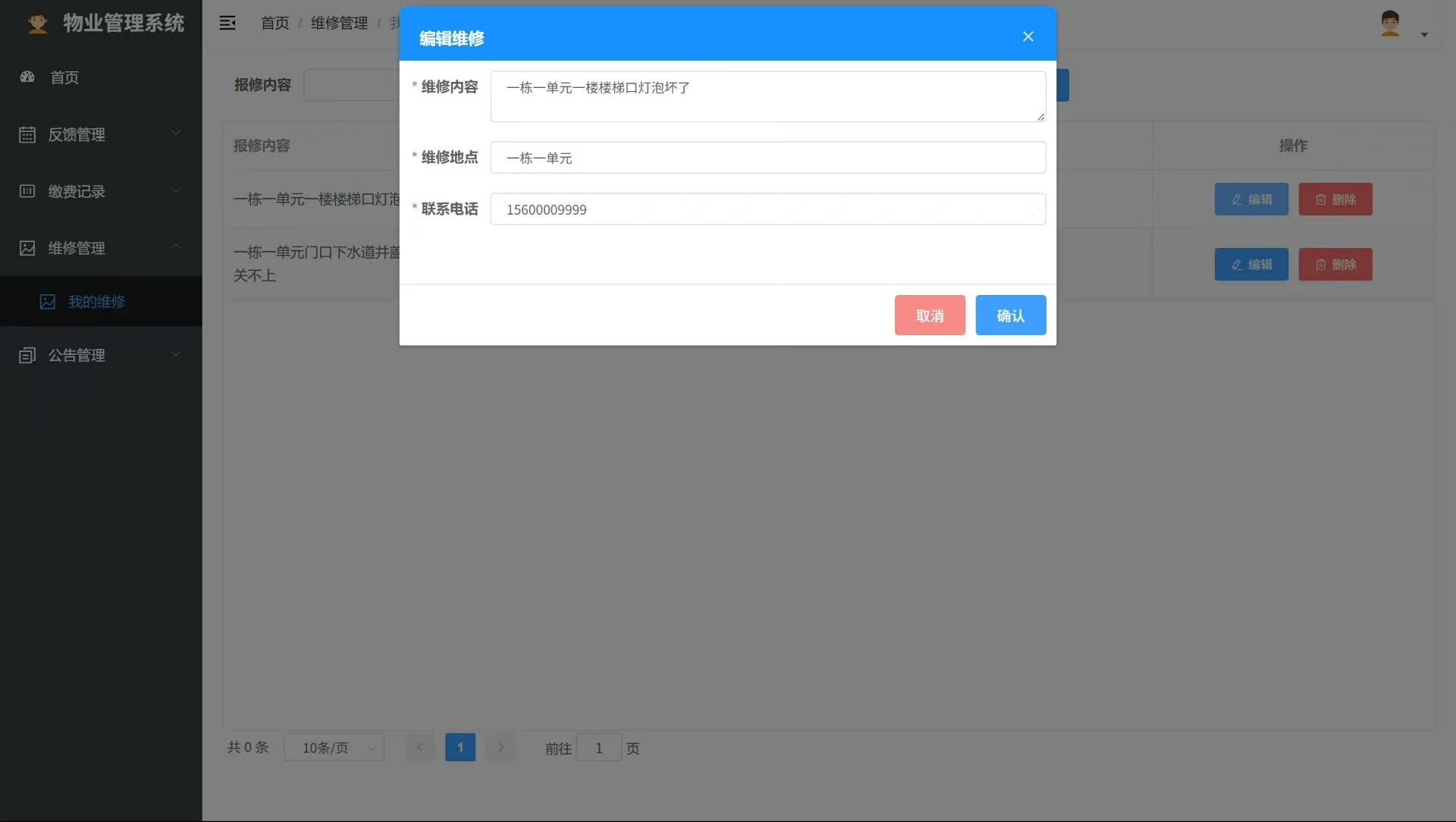Click the user avatar in top right
This screenshot has height=822, width=1456.
tap(1389, 24)
